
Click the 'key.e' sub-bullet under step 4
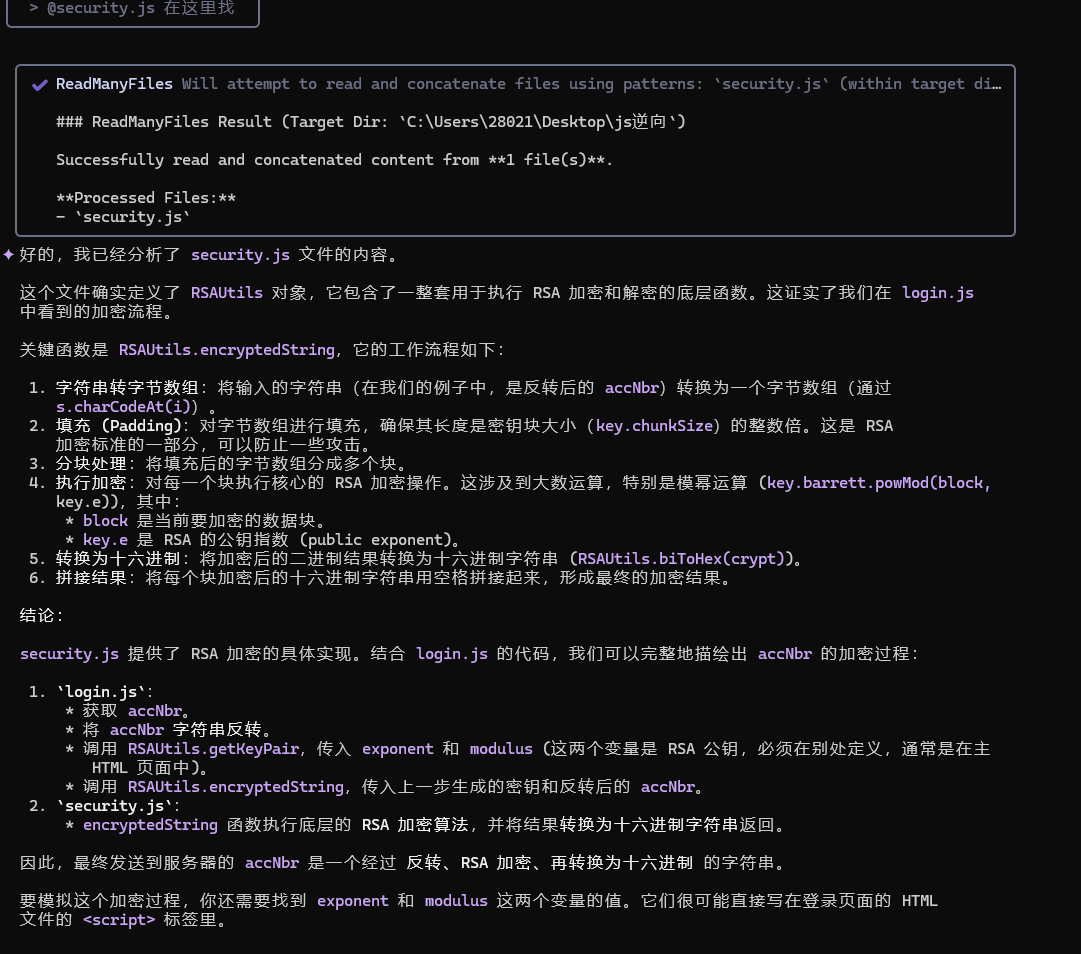105,540
